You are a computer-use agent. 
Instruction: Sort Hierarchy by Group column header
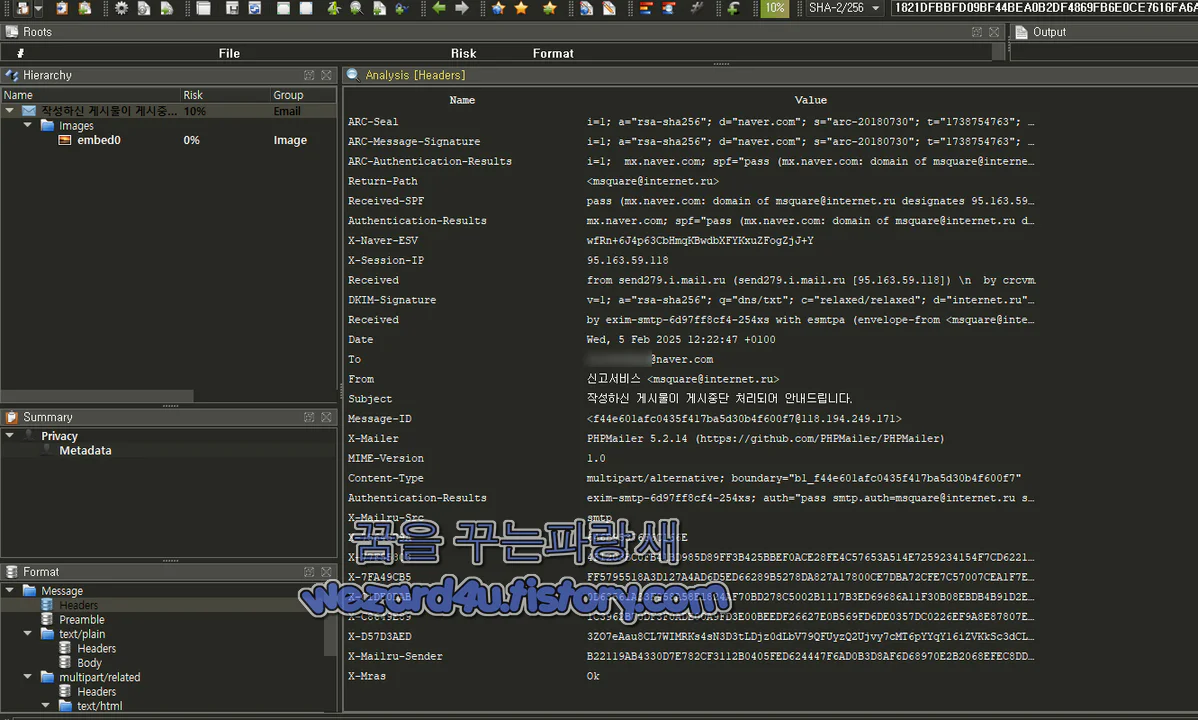click(x=303, y=95)
